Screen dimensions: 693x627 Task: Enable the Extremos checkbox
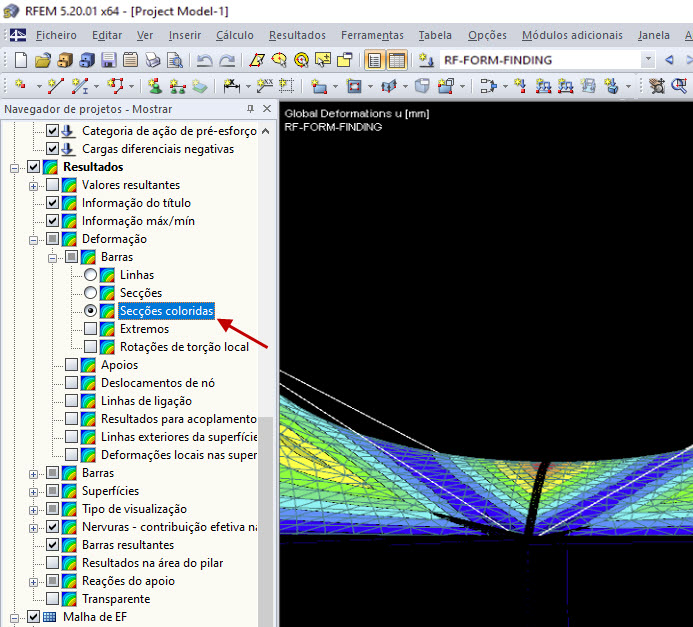91,329
